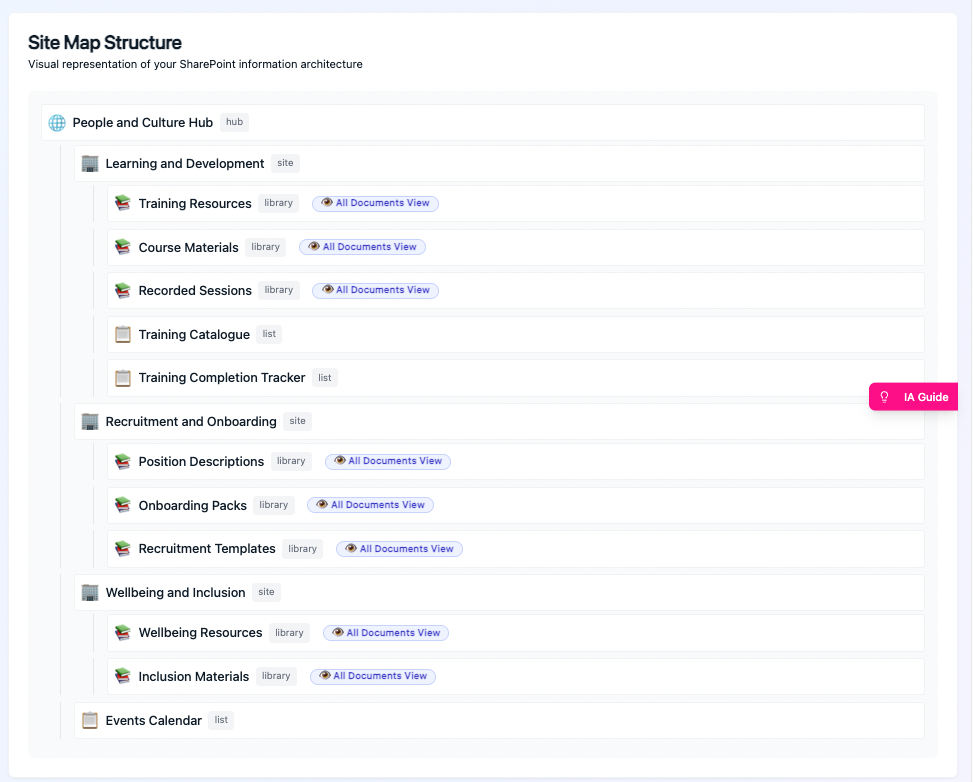Open All Documents View for Course Materials
This screenshot has height=782, width=973.
(362, 246)
